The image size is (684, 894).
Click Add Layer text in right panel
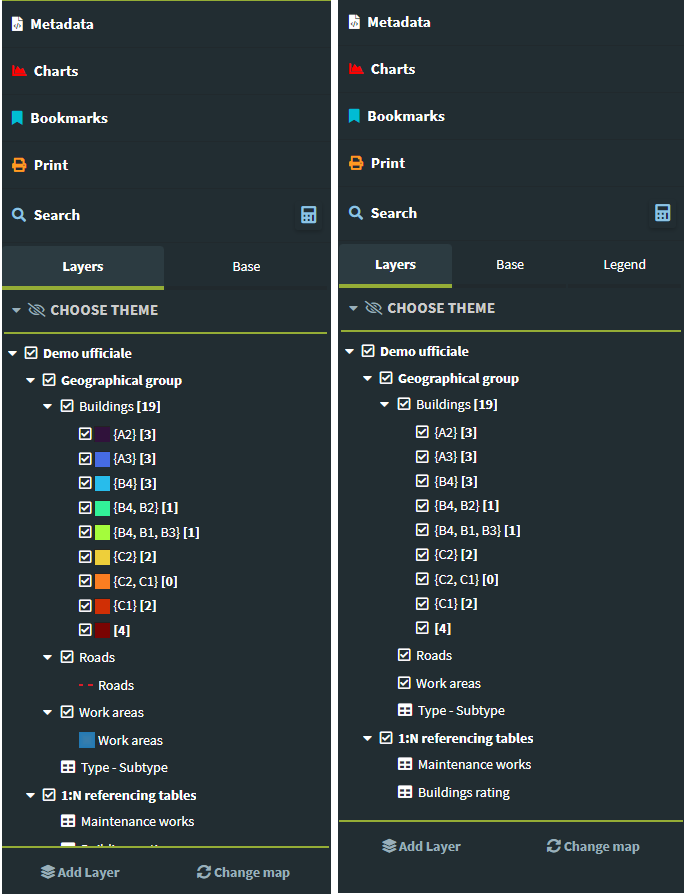pos(430,847)
